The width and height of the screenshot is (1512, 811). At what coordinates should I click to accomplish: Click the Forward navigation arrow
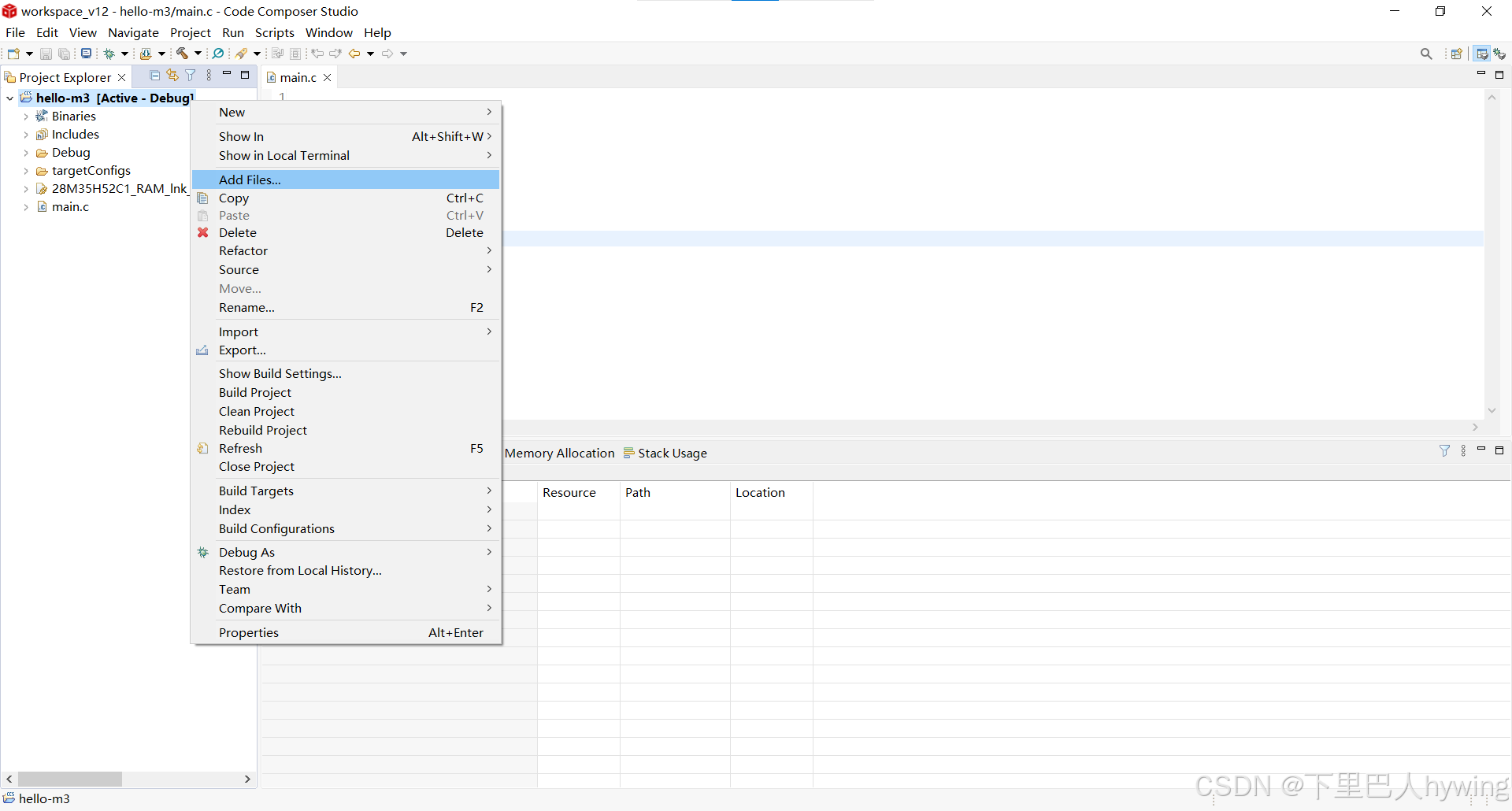(387, 54)
